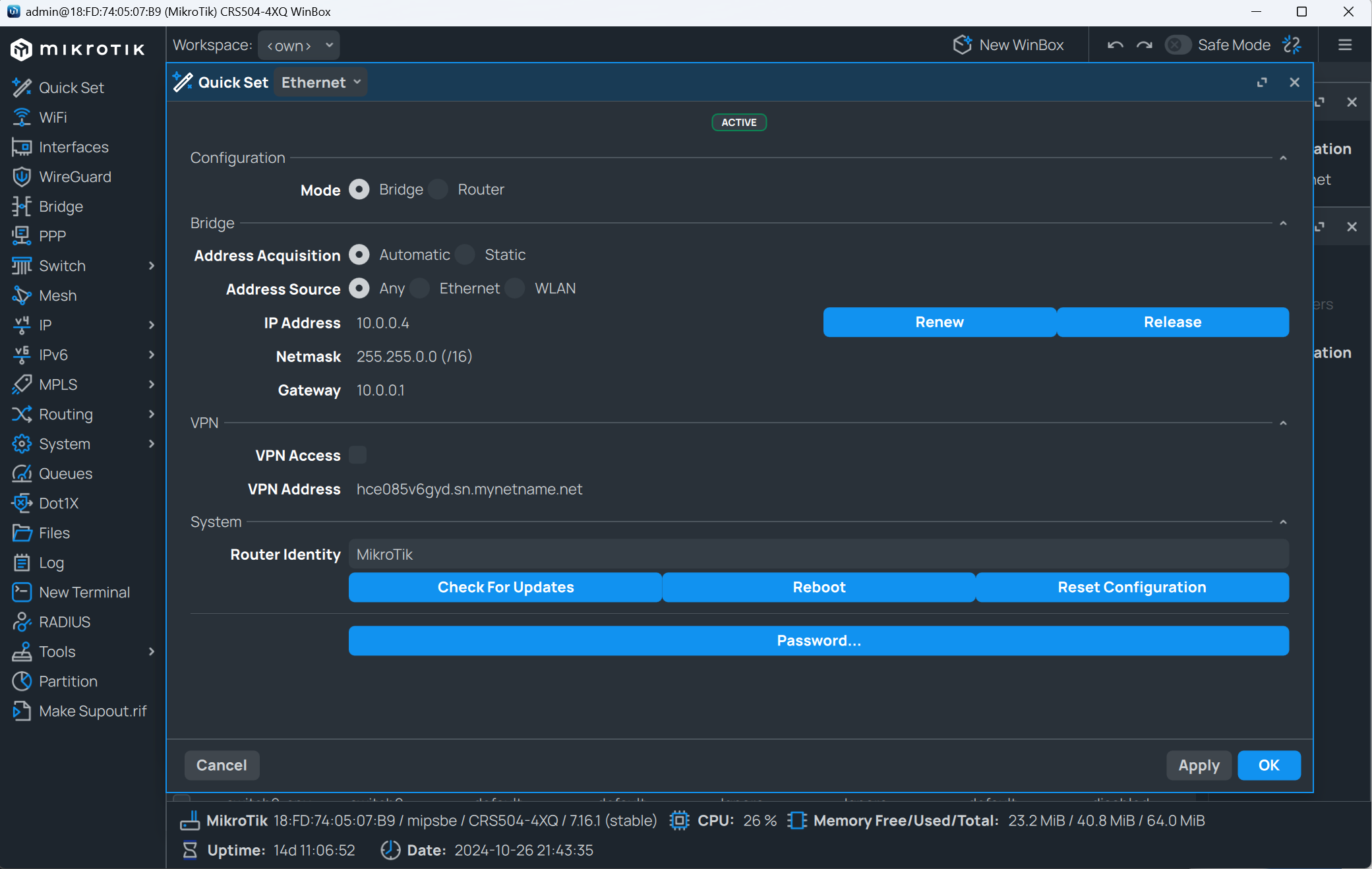Image resolution: width=1372 pixels, height=869 pixels.
Task: Select Static address acquisition
Action: [x=465, y=255]
